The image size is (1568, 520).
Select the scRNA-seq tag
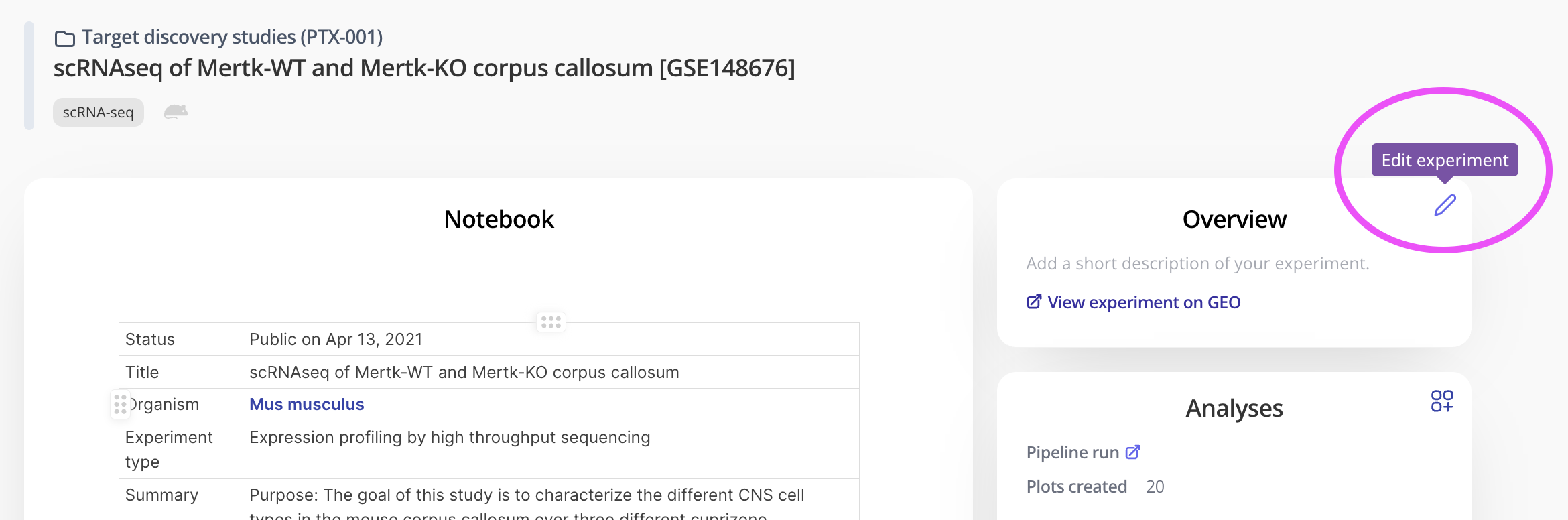pyautogui.click(x=99, y=112)
